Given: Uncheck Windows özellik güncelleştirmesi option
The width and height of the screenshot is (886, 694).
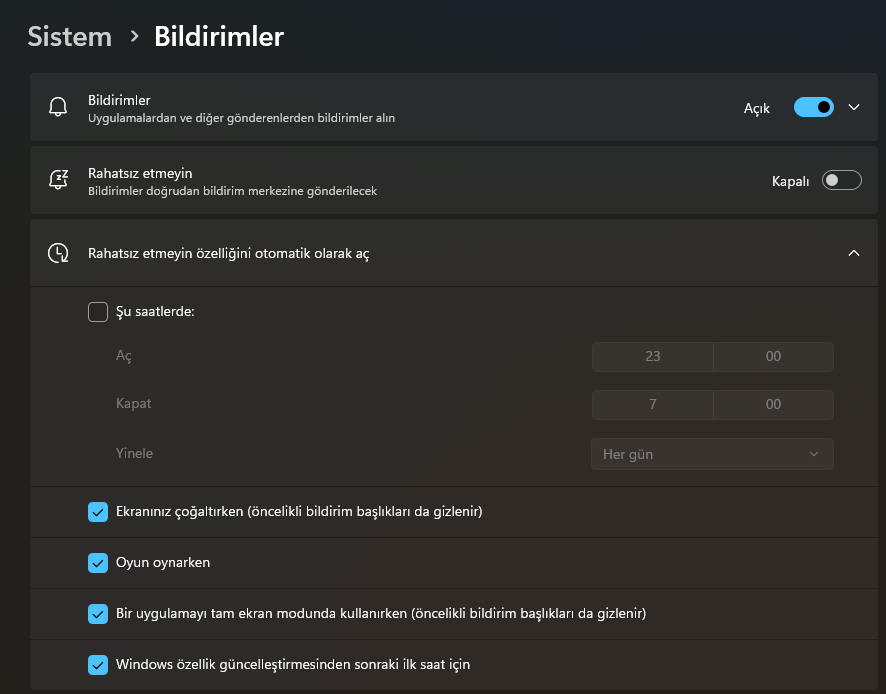Looking at the screenshot, I should point(98,665).
